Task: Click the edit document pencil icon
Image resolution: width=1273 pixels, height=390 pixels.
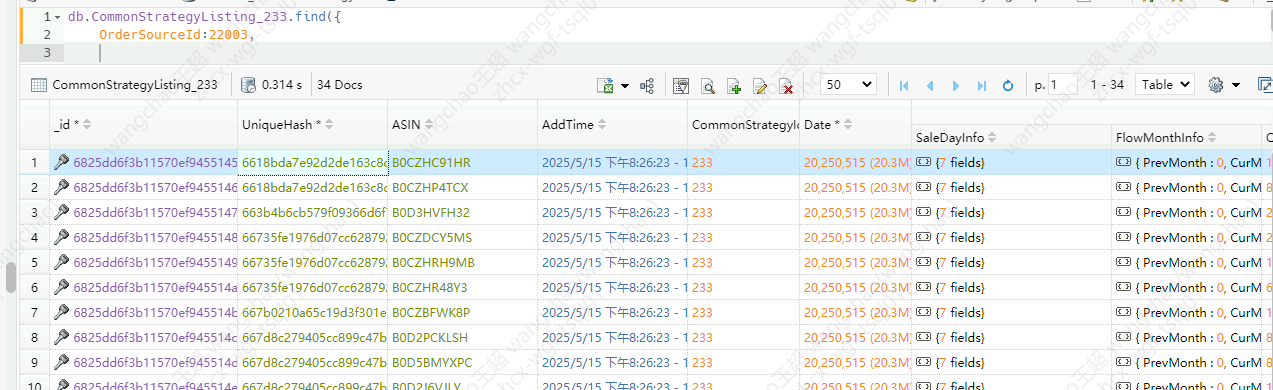Action: [x=760, y=86]
